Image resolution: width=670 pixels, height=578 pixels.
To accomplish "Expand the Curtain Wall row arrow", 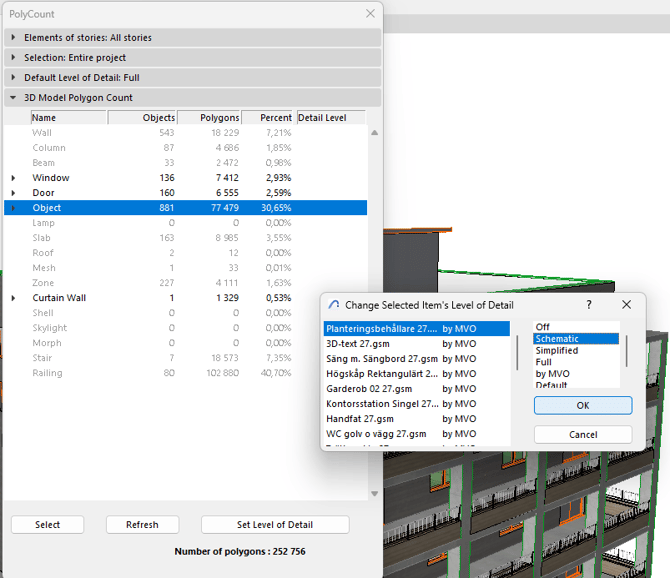I will pos(14,298).
